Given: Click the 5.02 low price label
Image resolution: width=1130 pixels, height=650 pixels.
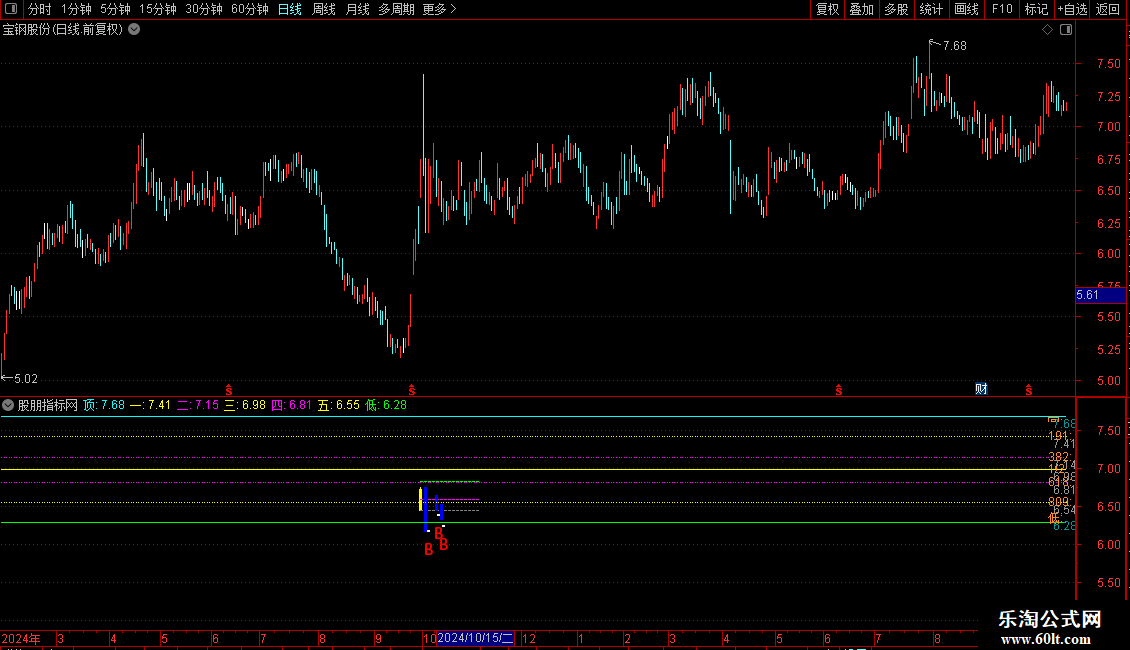Looking at the screenshot, I should coord(24,378).
